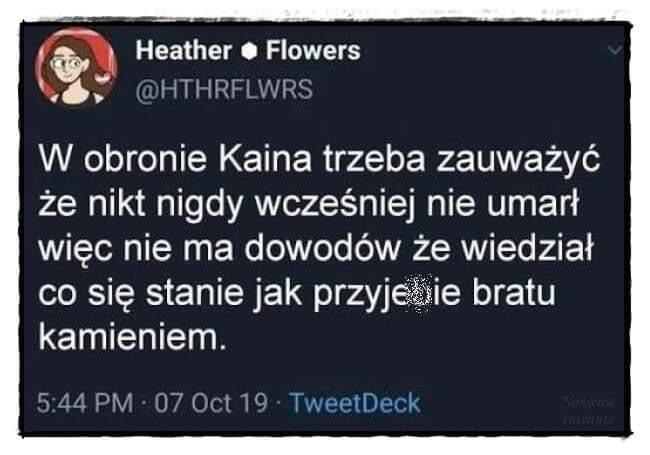Open the tweet options chevron
650x455 pixels.
pyautogui.click(x=614, y=50)
